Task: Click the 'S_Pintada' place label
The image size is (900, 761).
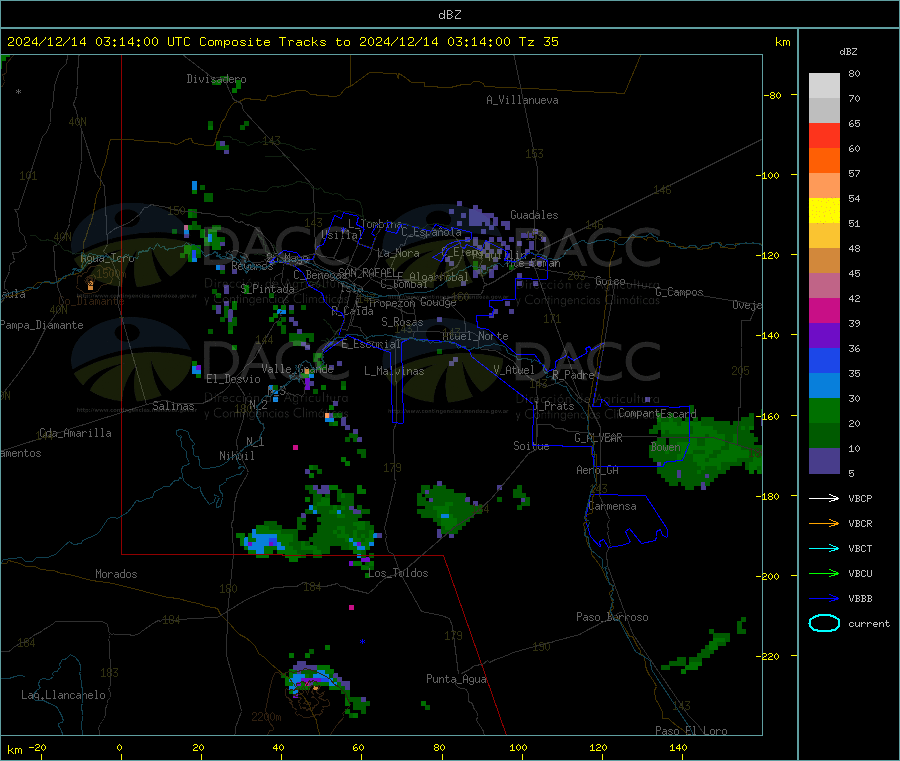Action: click(267, 289)
